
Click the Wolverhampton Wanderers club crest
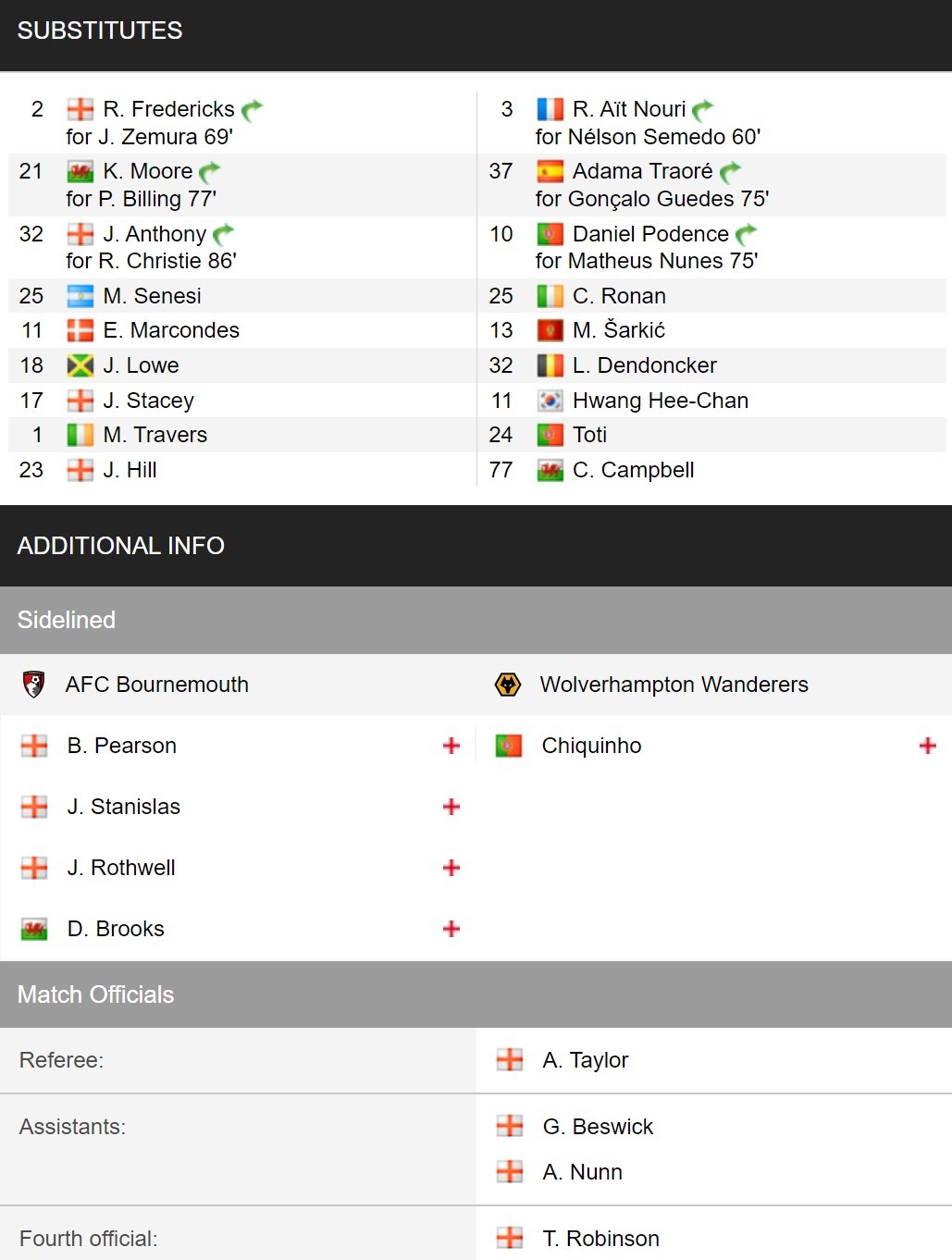click(508, 685)
